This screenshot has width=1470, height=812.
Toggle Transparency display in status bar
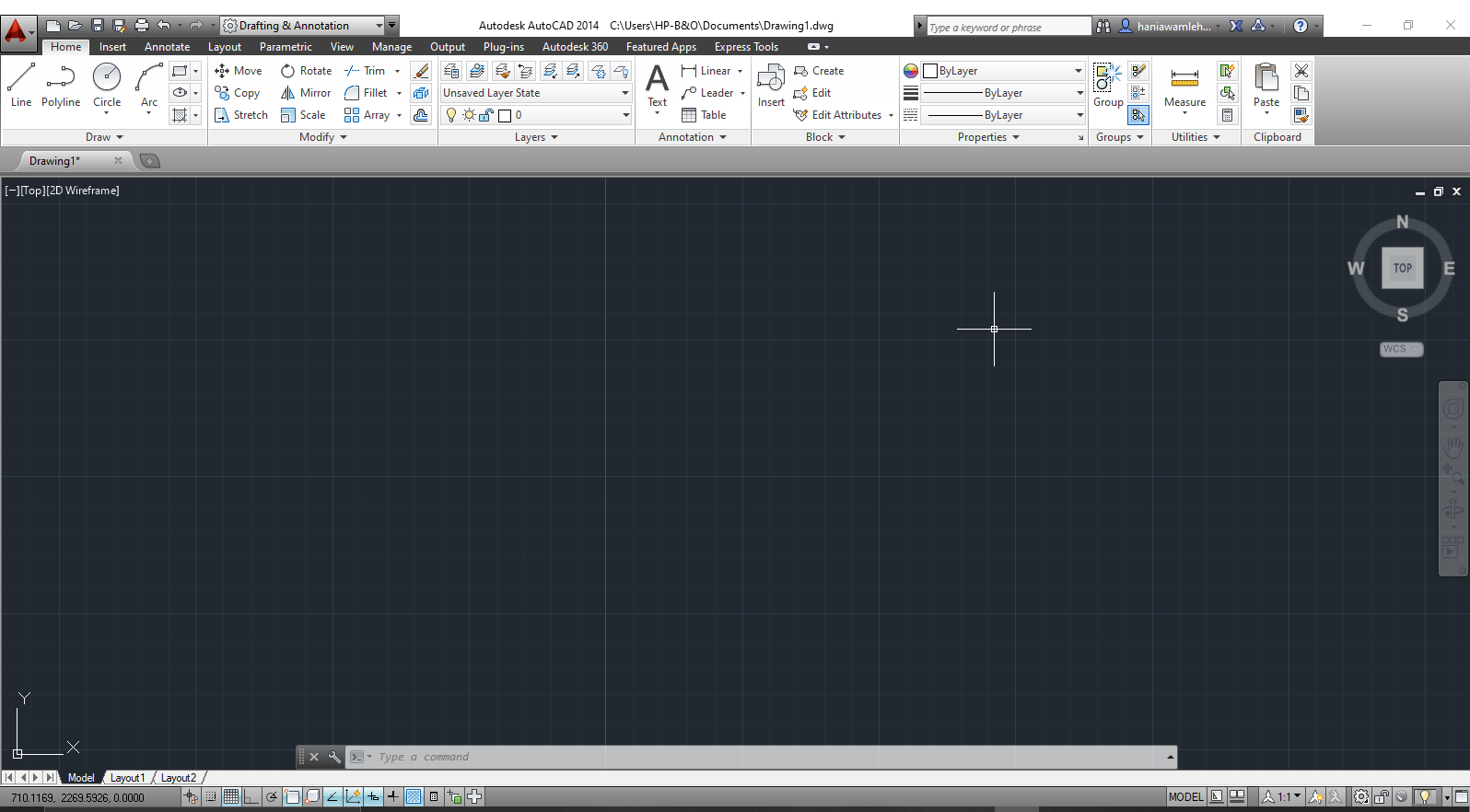pos(414,797)
